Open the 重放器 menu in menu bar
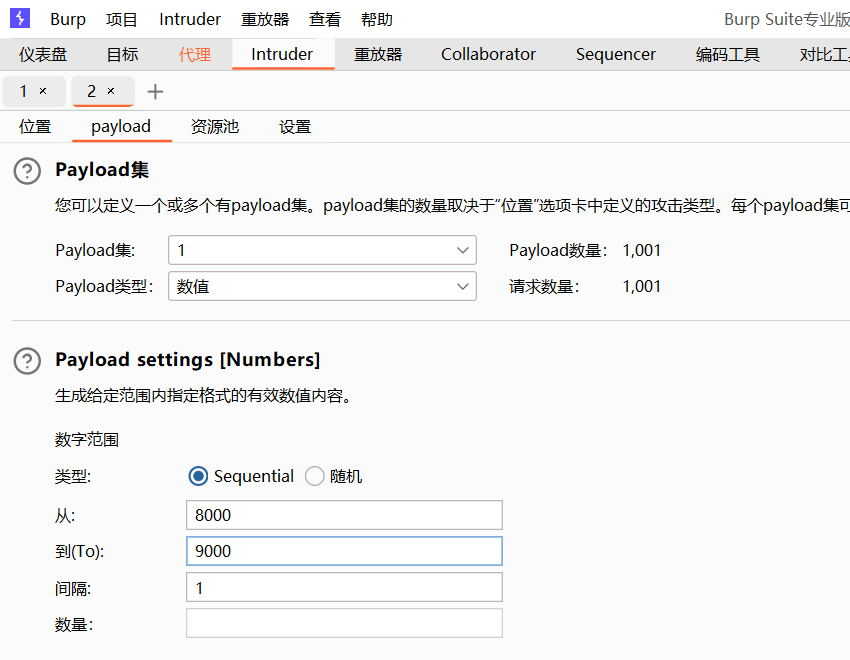Viewport: 850px width, 660px height. click(x=265, y=20)
